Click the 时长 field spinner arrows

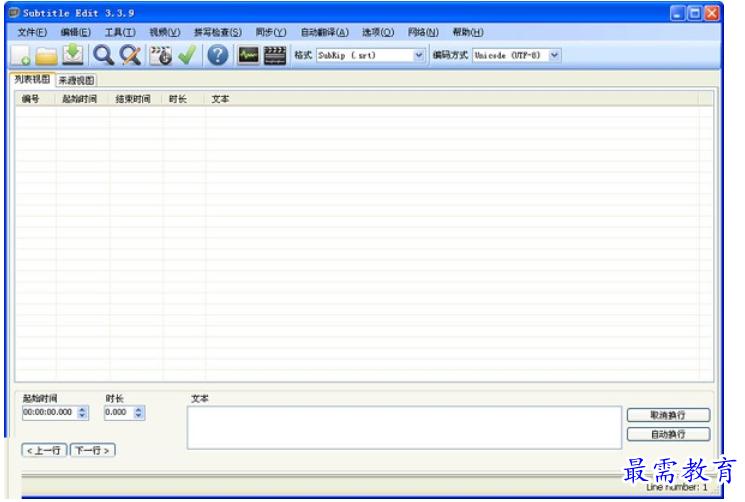[139, 413]
